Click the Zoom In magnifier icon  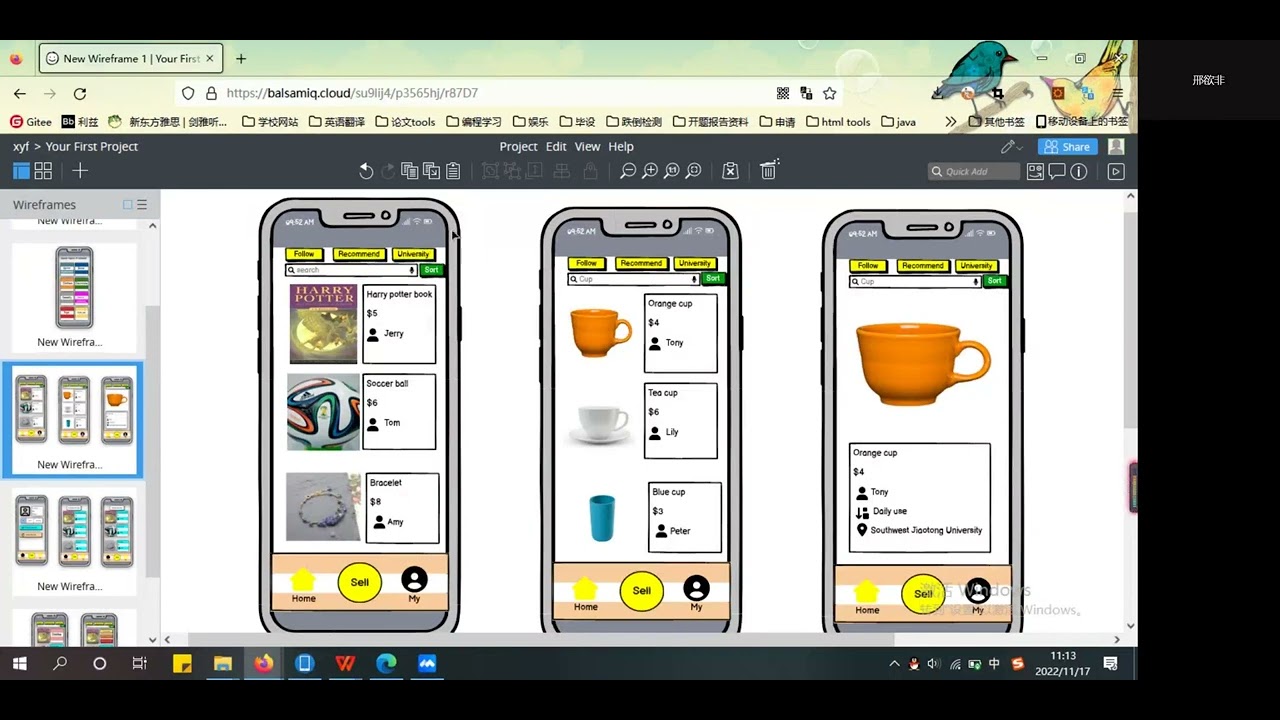pyautogui.click(x=650, y=172)
